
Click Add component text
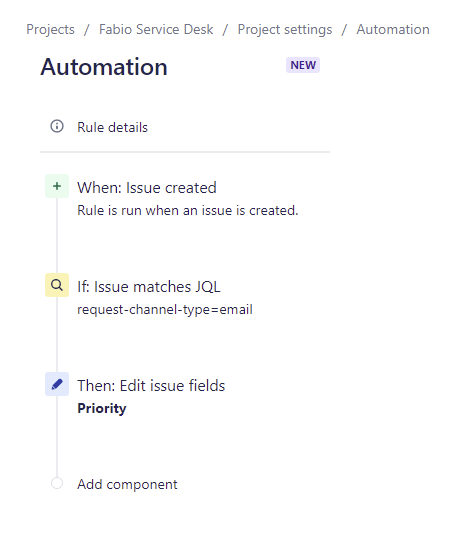tap(127, 484)
